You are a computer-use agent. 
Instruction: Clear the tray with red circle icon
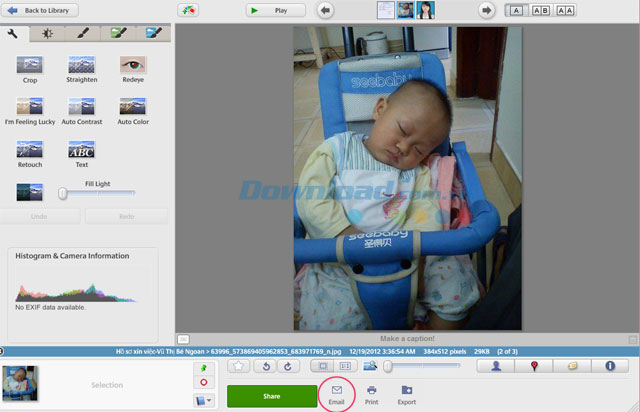pos(204,382)
